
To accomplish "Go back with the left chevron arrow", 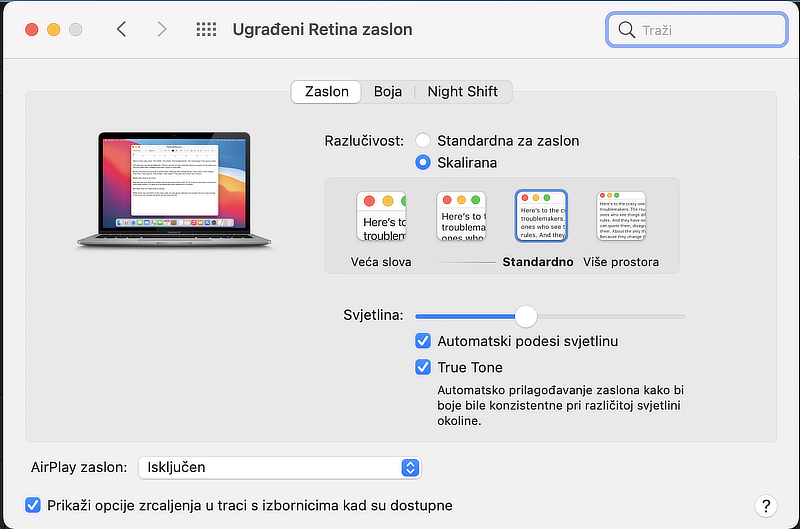I will coord(121,29).
